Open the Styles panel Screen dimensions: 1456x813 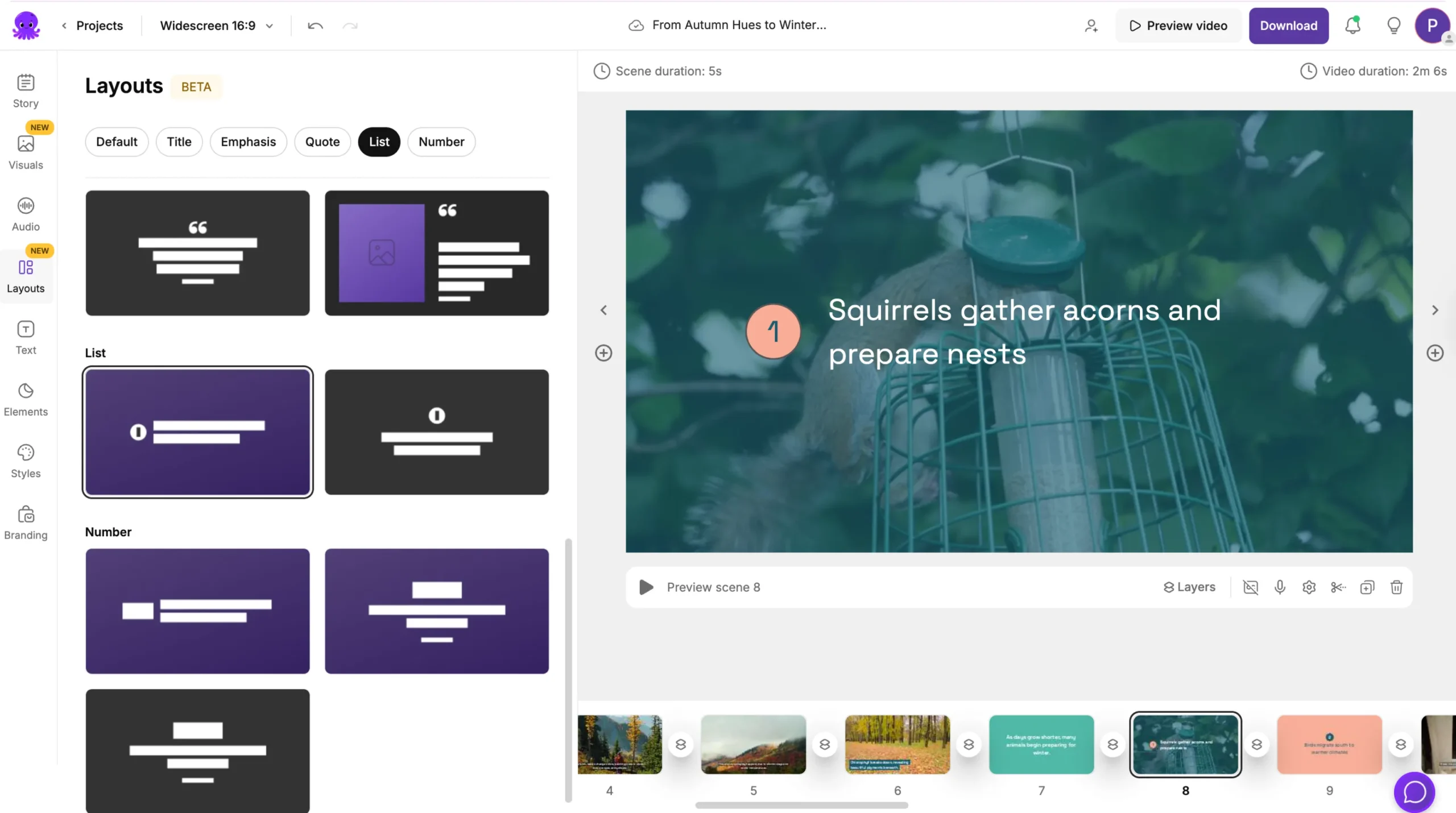pyautogui.click(x=26, y=461)
